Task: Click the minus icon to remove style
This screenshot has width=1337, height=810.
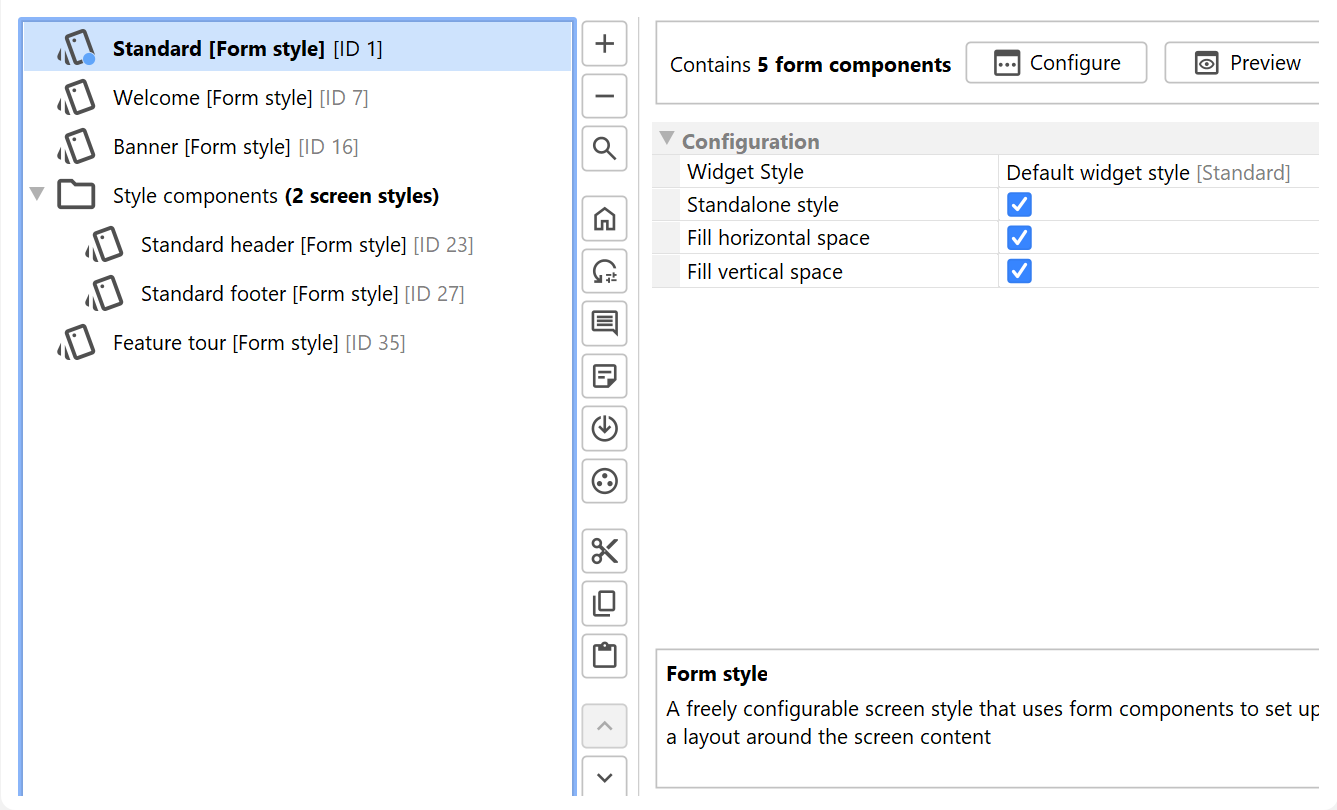Action: coord(604,97)
